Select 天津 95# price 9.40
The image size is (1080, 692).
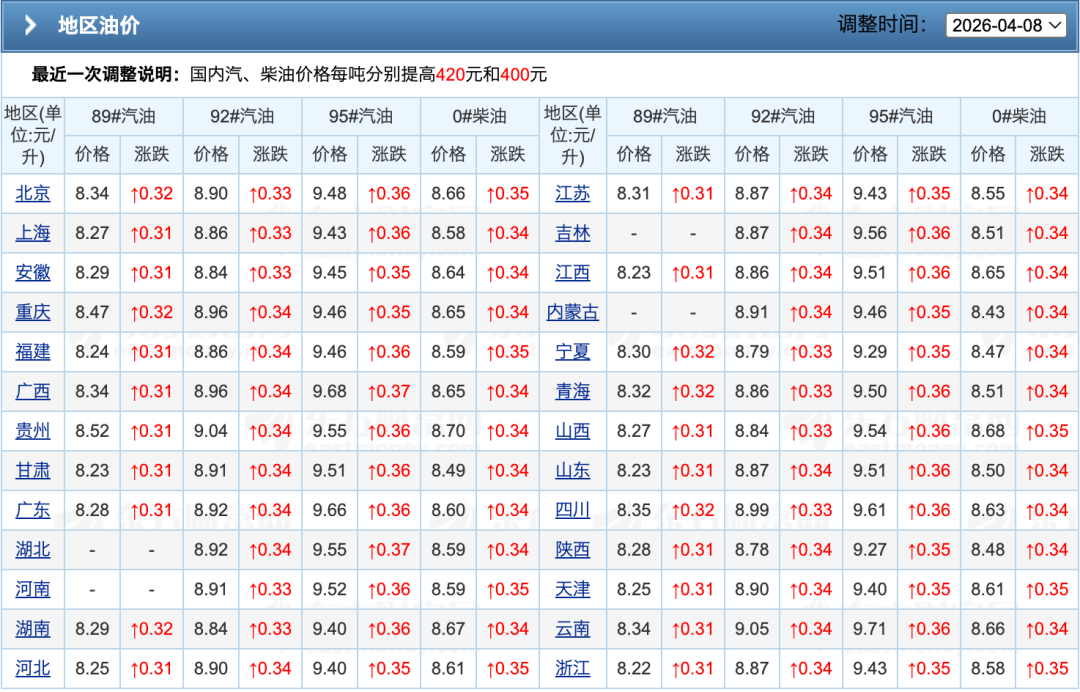[x=869, y=589]
